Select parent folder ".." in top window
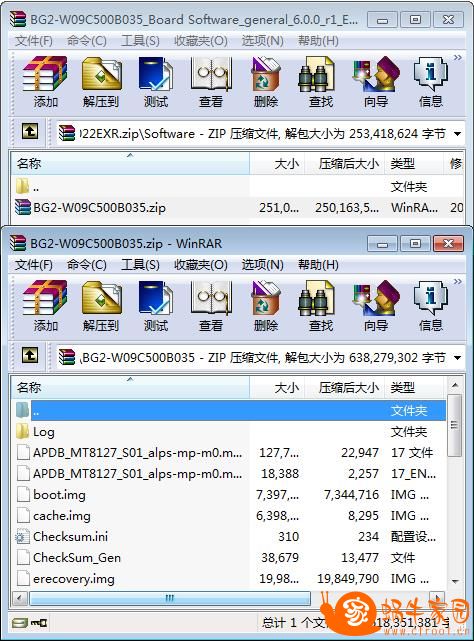 [x=237, y=187]
